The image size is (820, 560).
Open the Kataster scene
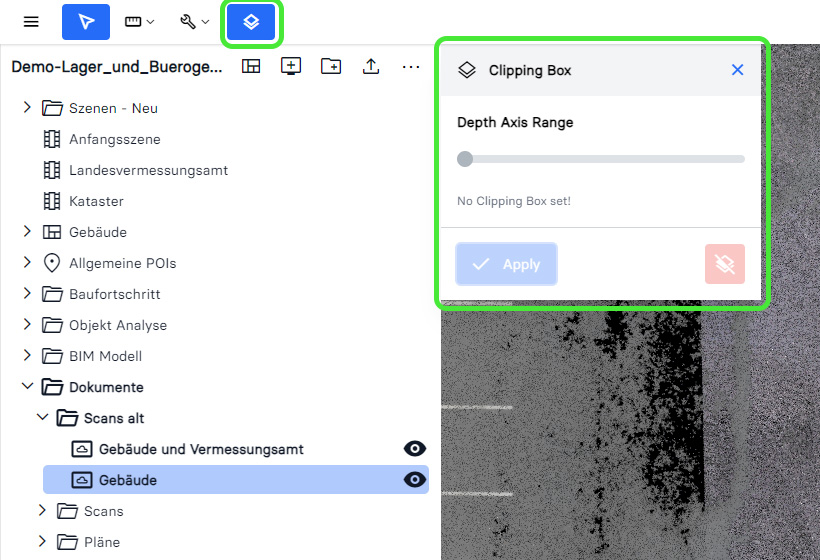96,201
